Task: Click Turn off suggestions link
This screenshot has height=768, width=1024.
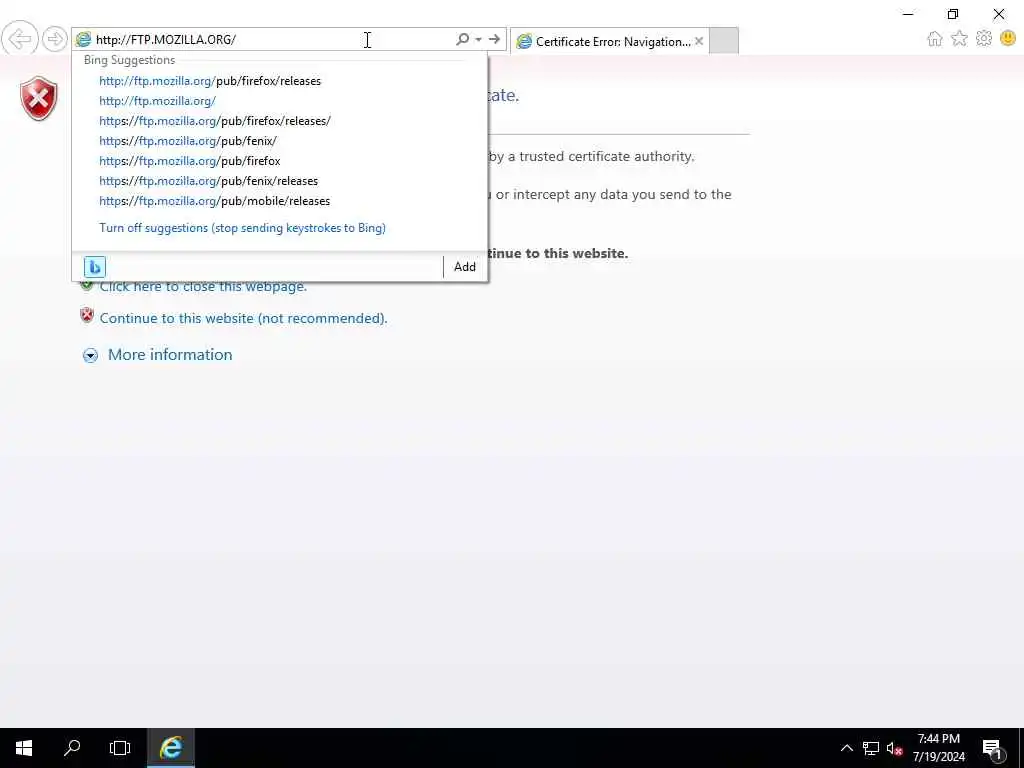Action: coord(242,228)
